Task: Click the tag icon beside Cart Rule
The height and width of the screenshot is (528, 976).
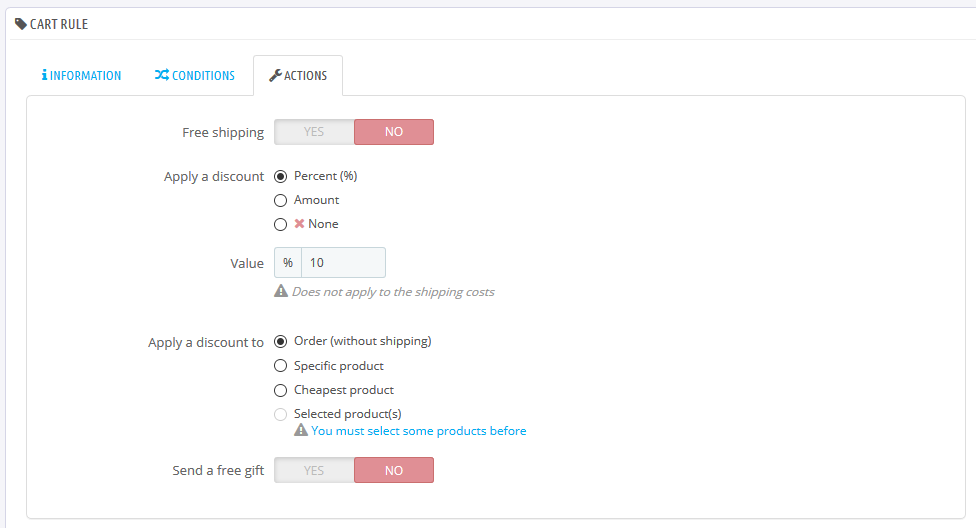Action: point(21,24)
